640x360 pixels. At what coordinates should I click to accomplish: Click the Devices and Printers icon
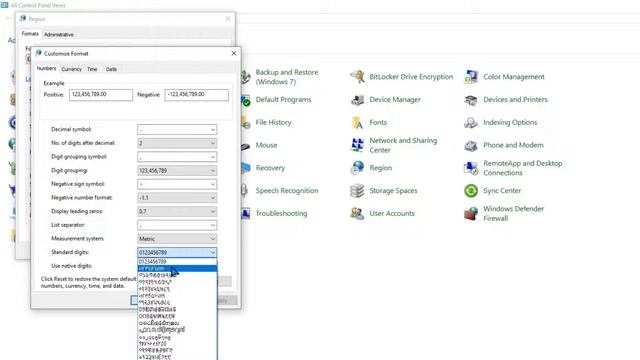pos(471,100)
